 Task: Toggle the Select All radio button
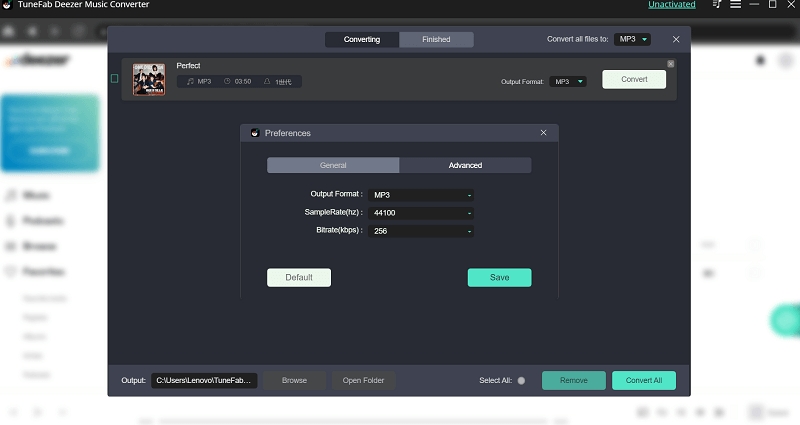[521, 381]
